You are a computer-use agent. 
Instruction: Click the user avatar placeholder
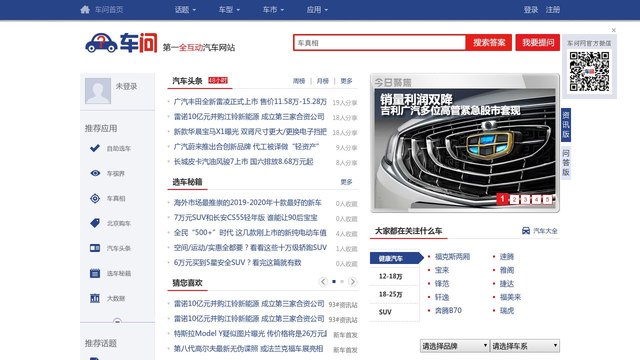coord(98,91)
